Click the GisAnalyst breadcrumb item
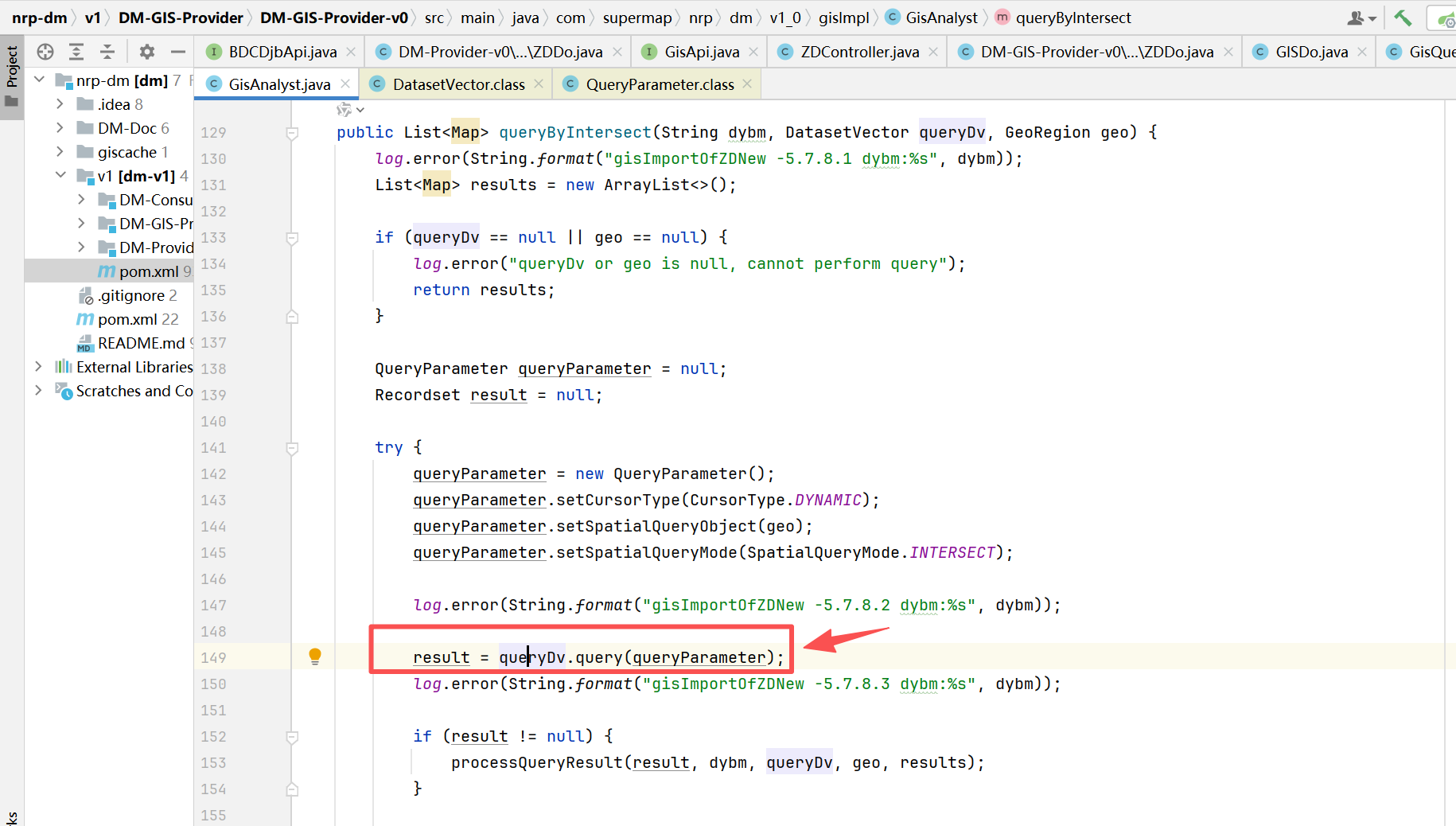 pos(941,18)
